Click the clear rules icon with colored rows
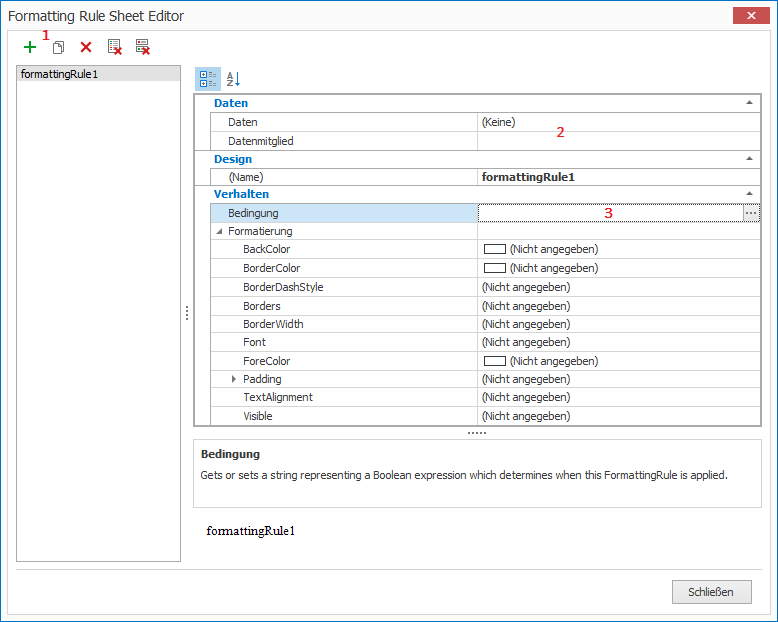Screen dimensions: 778x622 pyautogui.click(x=114, y=47)
